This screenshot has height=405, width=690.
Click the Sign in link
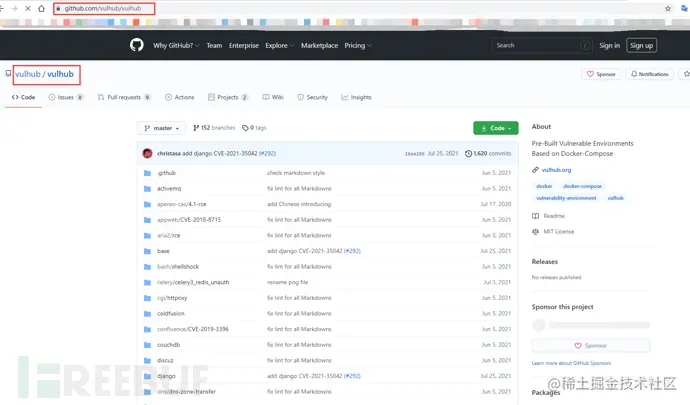click(x=609, y=45)
